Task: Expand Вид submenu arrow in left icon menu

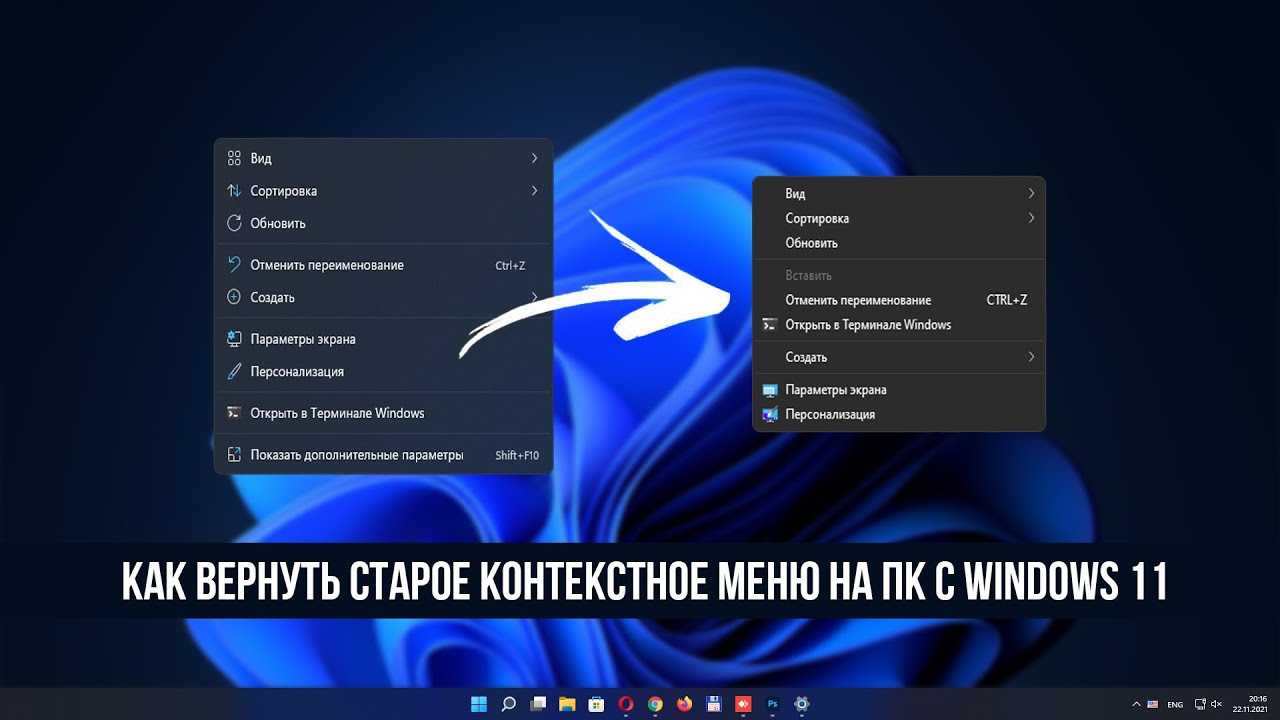Action: [x=535, y=158]
